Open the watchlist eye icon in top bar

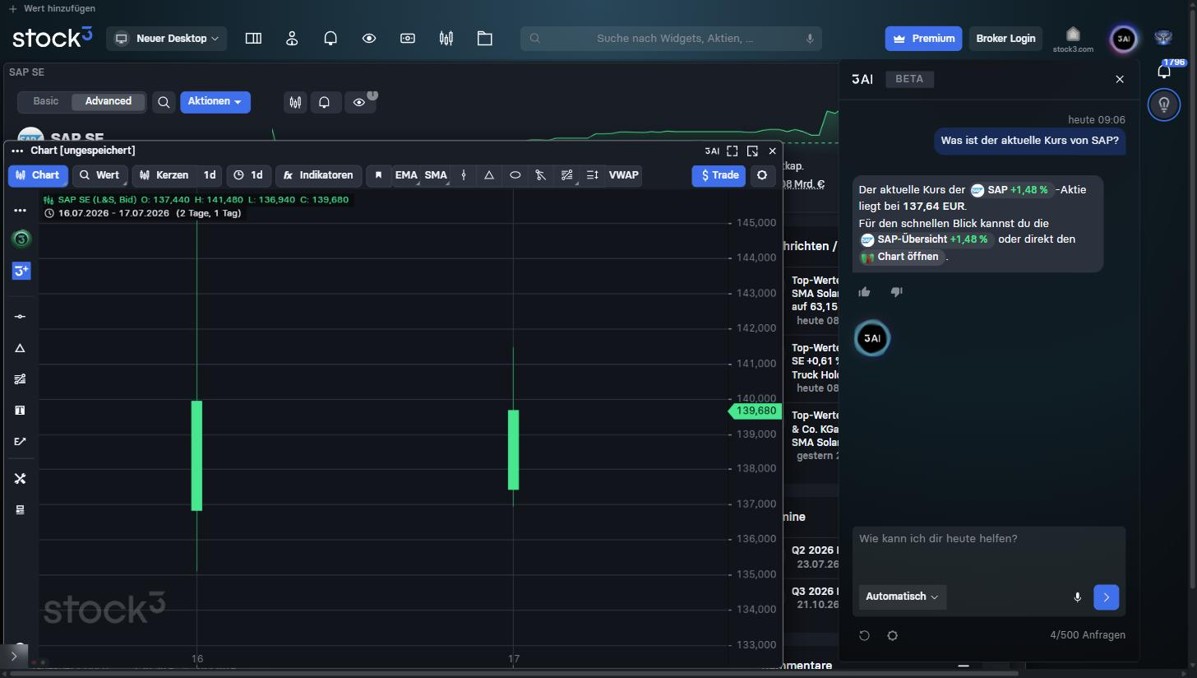369,38
